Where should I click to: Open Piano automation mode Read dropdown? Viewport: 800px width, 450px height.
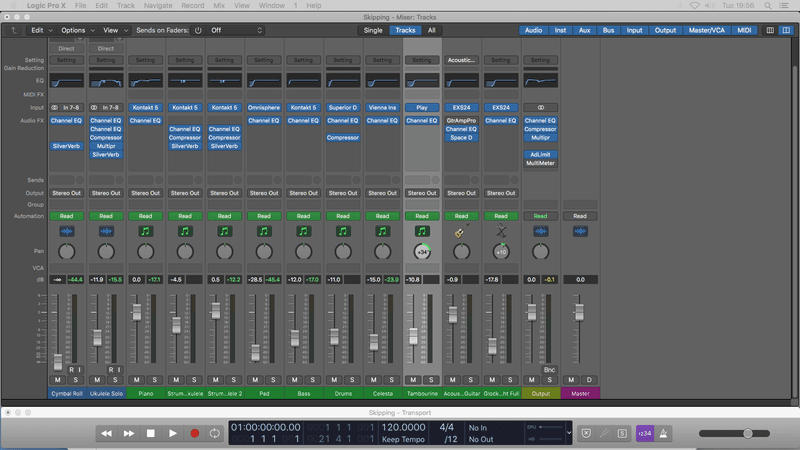click(x=145, y=216)
